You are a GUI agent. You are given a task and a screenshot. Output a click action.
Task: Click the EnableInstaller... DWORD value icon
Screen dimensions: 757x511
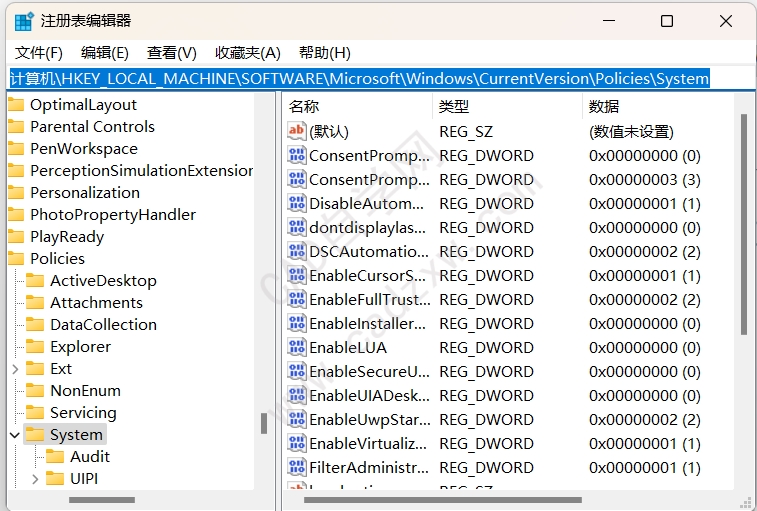(296, 323)
